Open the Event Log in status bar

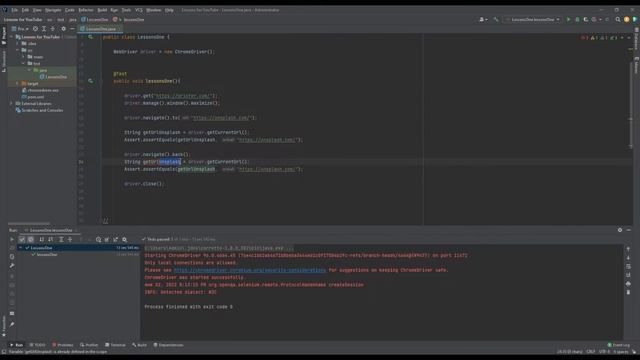tap(619, 345)
